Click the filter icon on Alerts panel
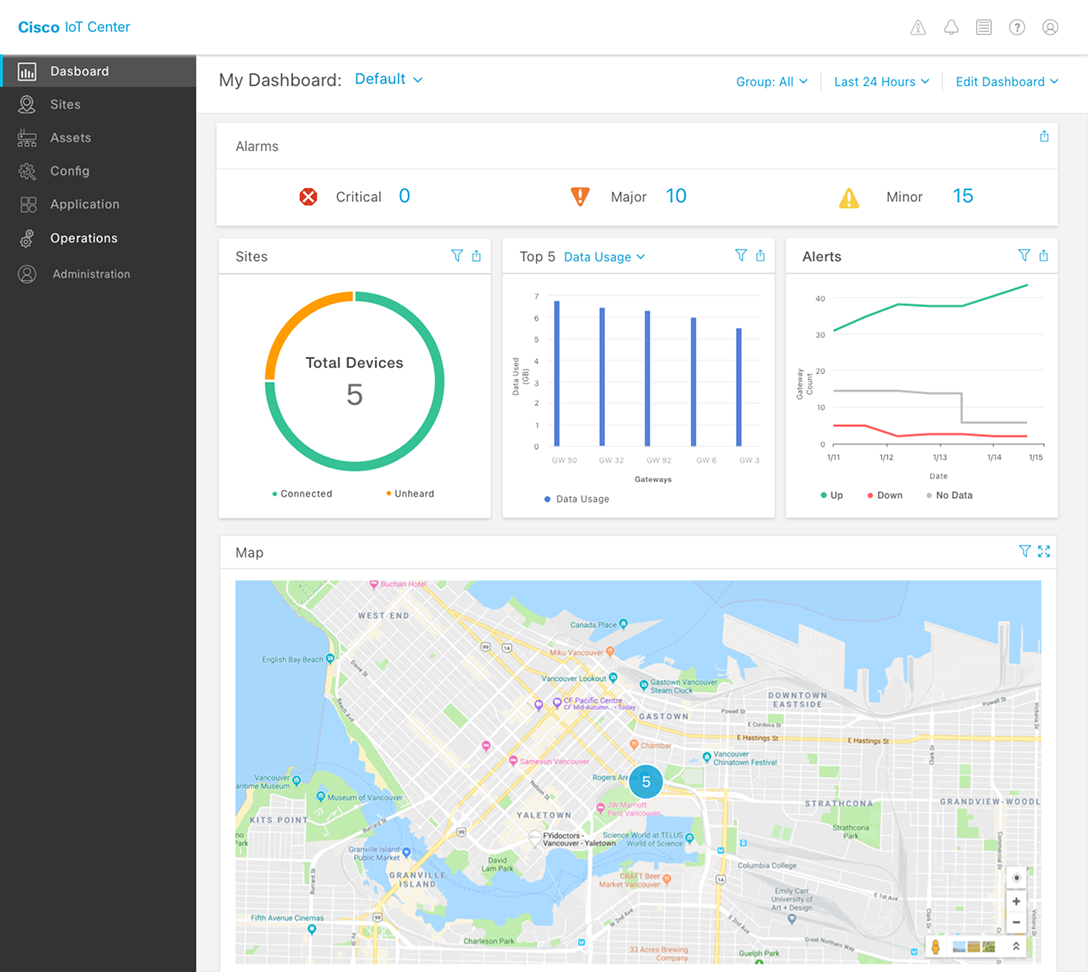Screen dimensions: 1088x972 coord(1024,256)
